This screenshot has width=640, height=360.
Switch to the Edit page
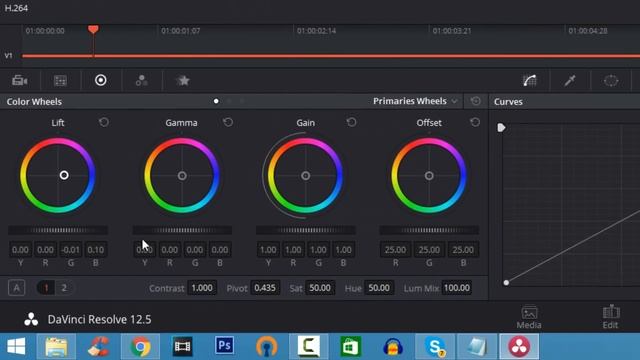click(x=611, y=317)
